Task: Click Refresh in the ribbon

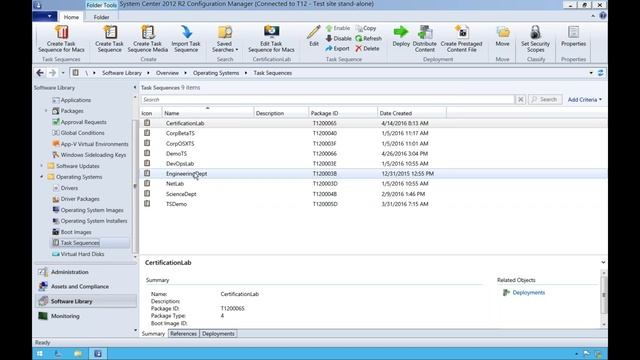Action: pyautogui.click(x=369, y=38)
